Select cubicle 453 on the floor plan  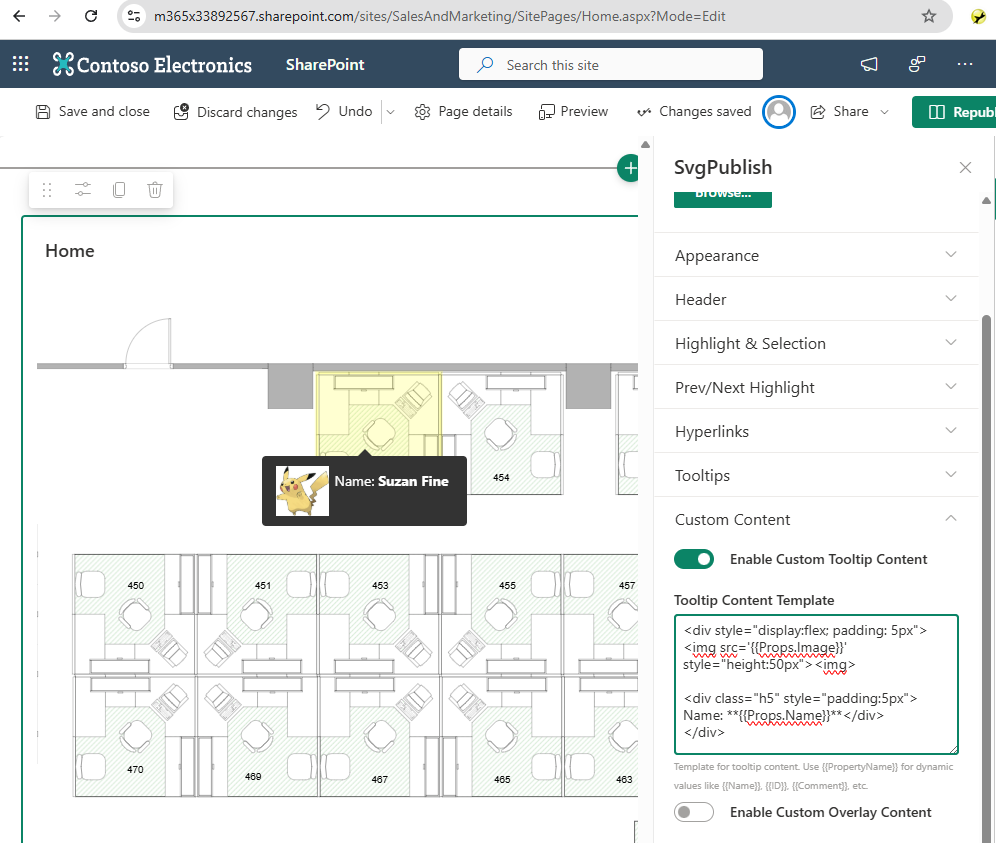tap(379, 614)
